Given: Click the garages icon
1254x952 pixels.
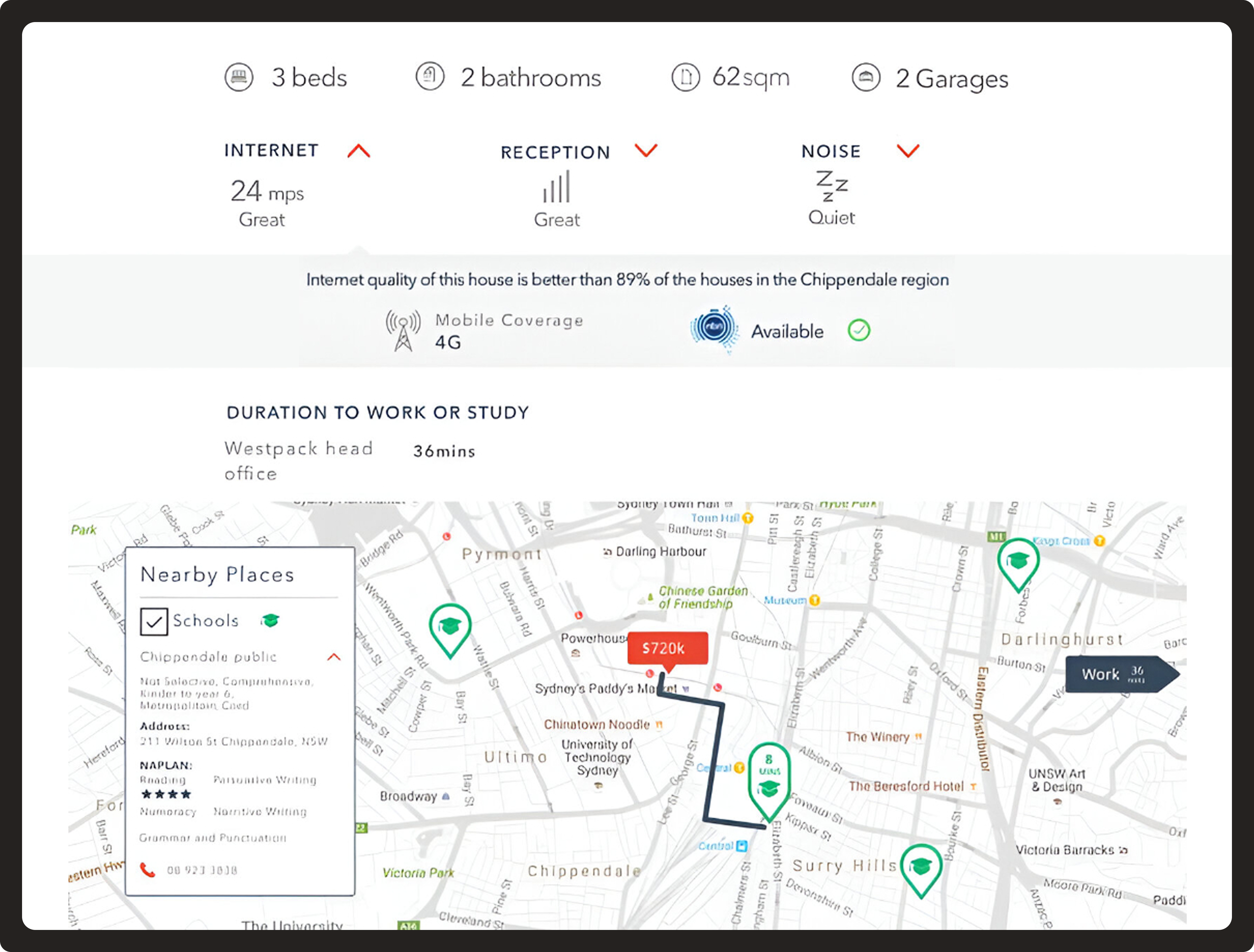Looking at the screenshot, I should 866,77.
